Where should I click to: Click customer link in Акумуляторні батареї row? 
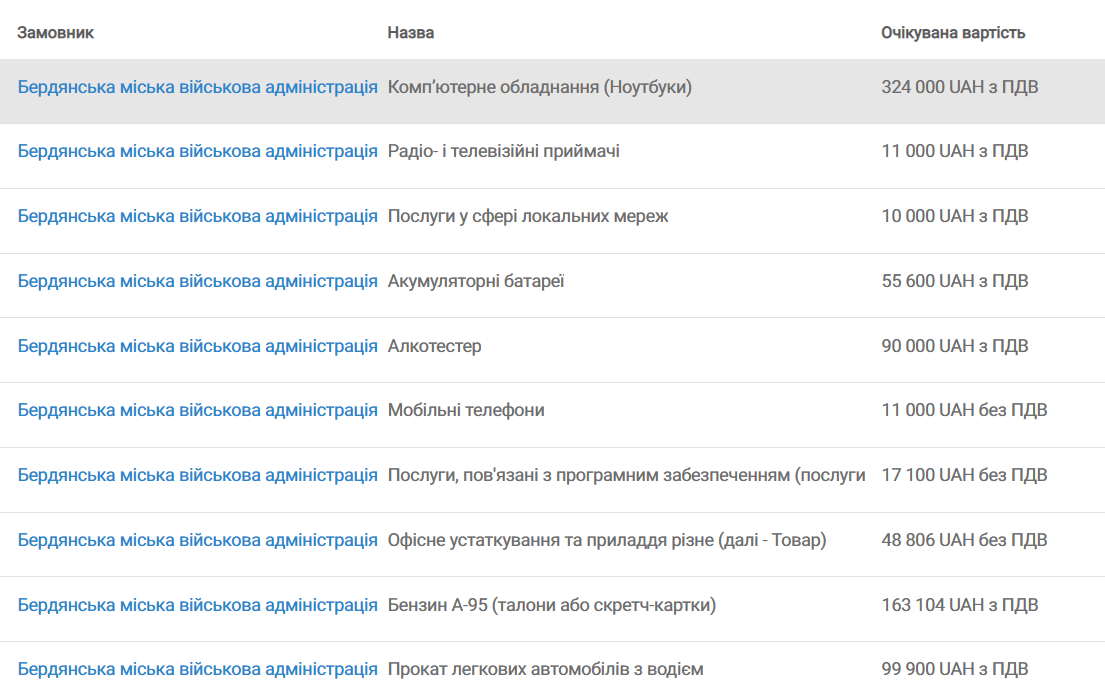197,281
